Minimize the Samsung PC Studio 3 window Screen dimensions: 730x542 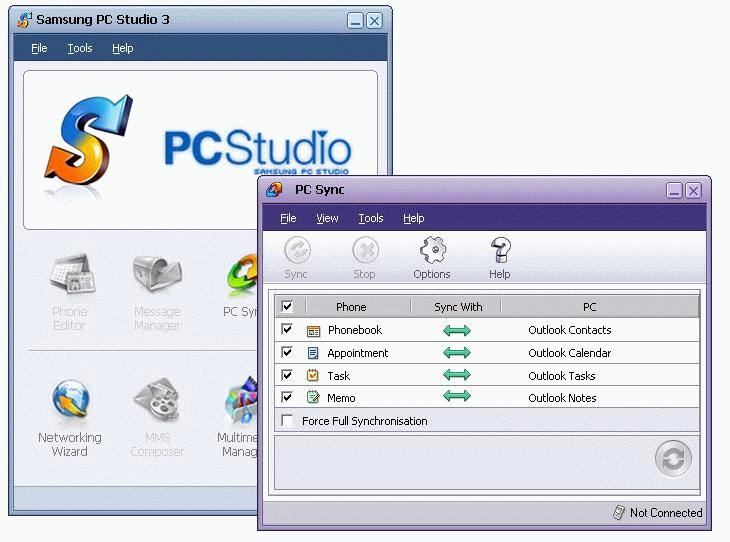point(355,20)
